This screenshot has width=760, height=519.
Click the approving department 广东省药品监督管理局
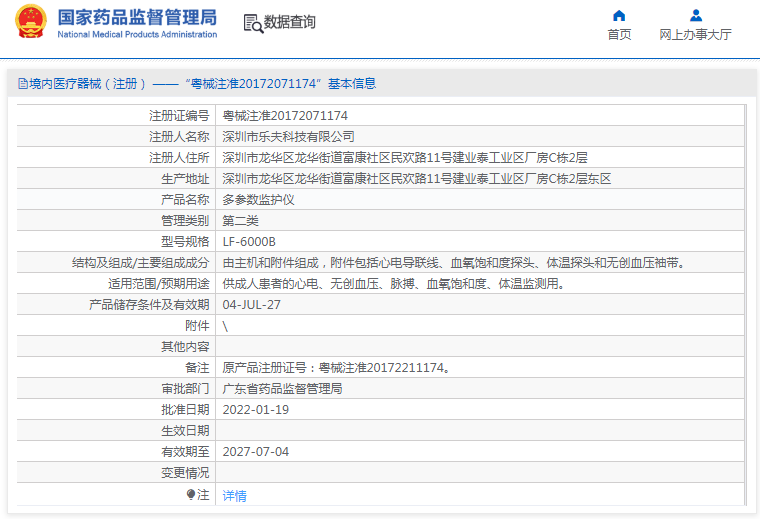(x=282, y=389)
